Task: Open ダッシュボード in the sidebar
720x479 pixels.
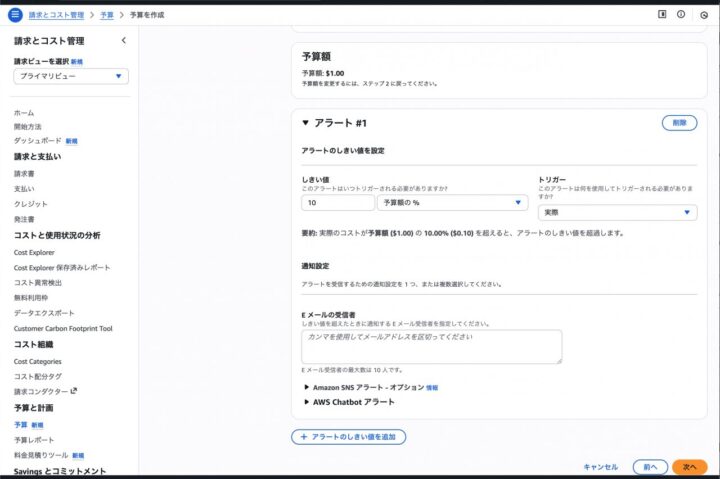Action: (37, 141)
